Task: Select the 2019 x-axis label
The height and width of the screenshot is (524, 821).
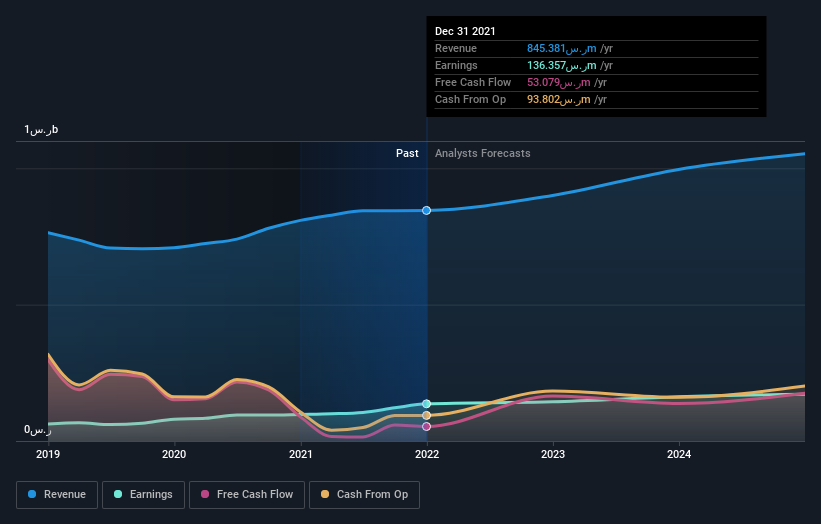Action: point(48,454)
